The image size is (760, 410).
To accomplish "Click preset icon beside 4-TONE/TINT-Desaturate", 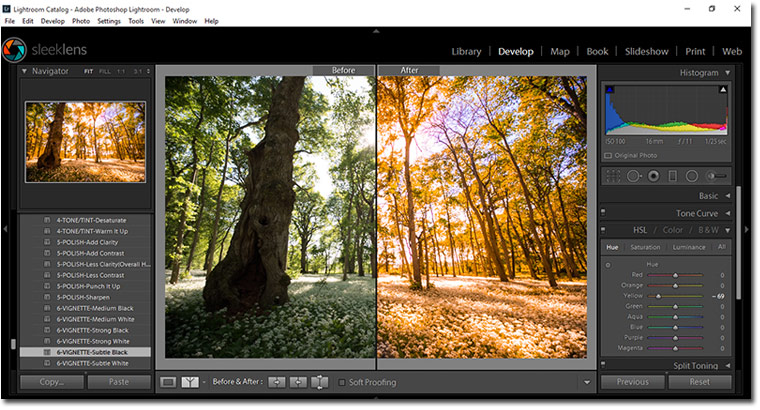I will point(48,220).
